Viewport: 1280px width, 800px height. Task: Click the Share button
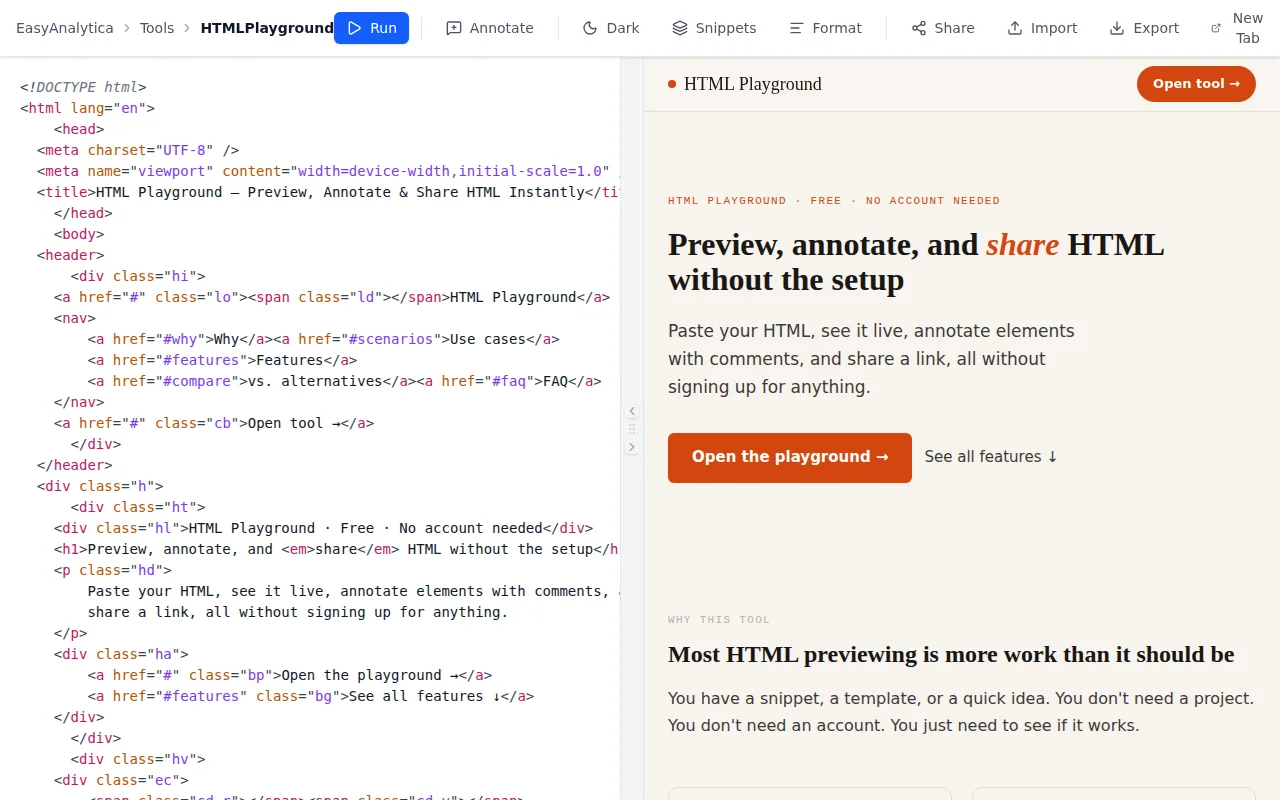click(943, 28)
